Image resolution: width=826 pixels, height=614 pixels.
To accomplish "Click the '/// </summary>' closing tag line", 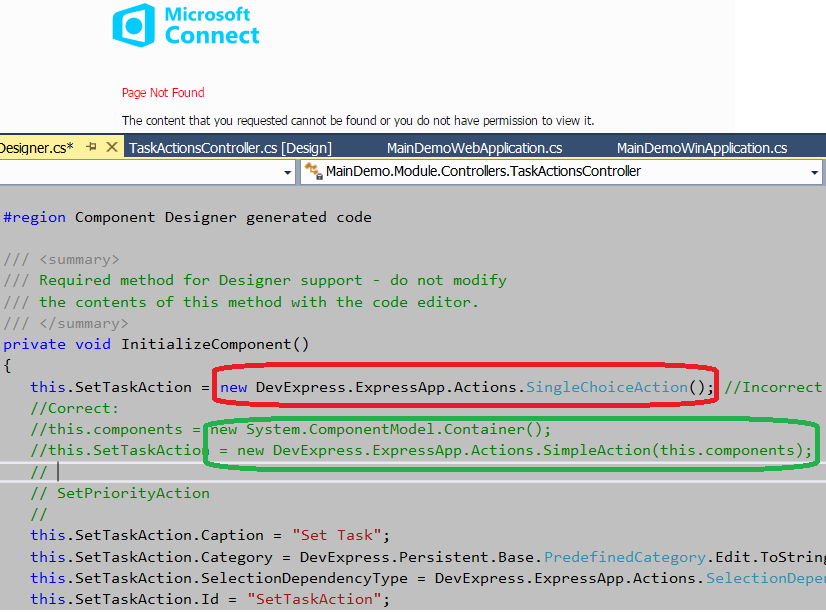I will click(x=65, y=323).
